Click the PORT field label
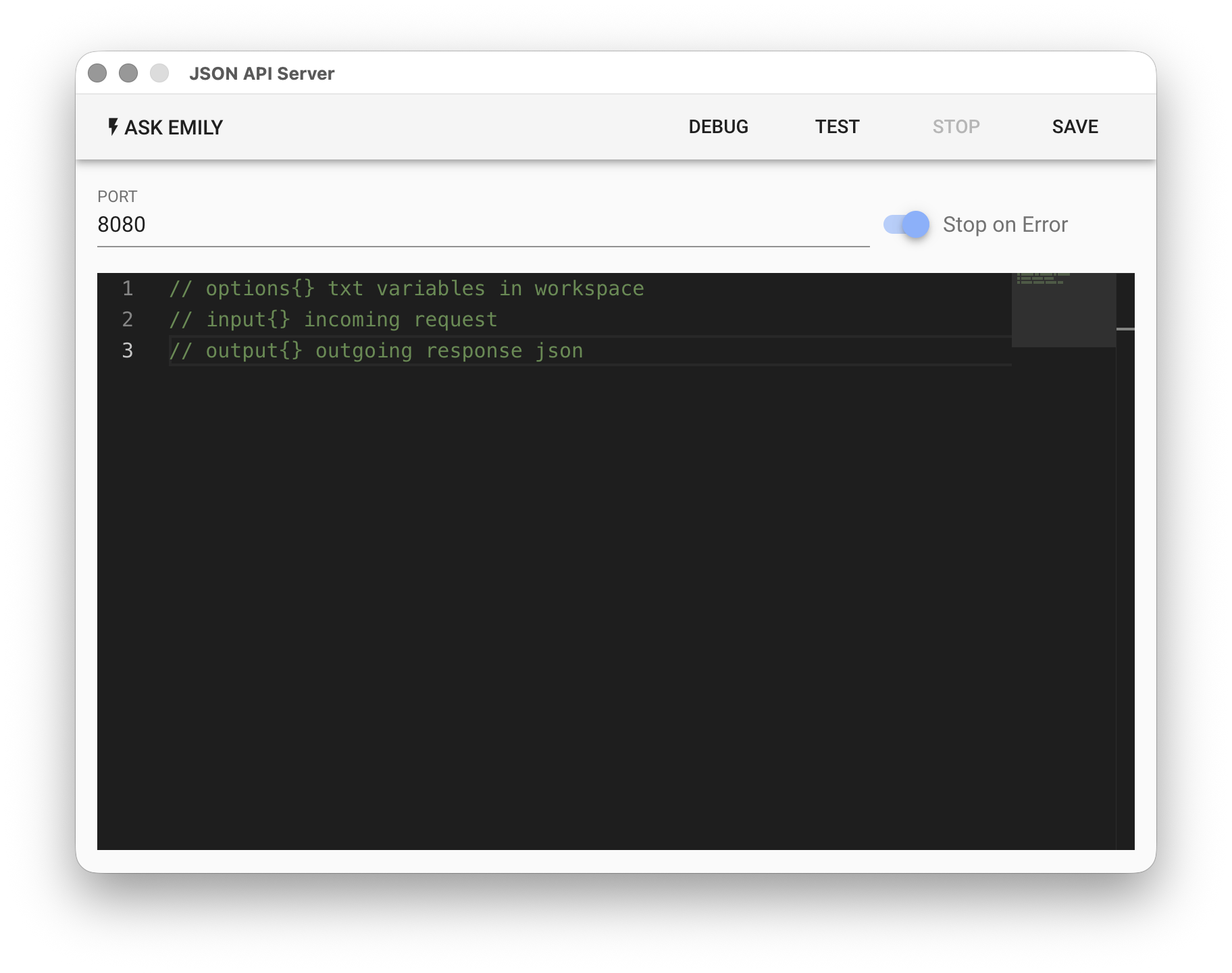Viewport: 1232px width, 973px height. click(118, 197)
